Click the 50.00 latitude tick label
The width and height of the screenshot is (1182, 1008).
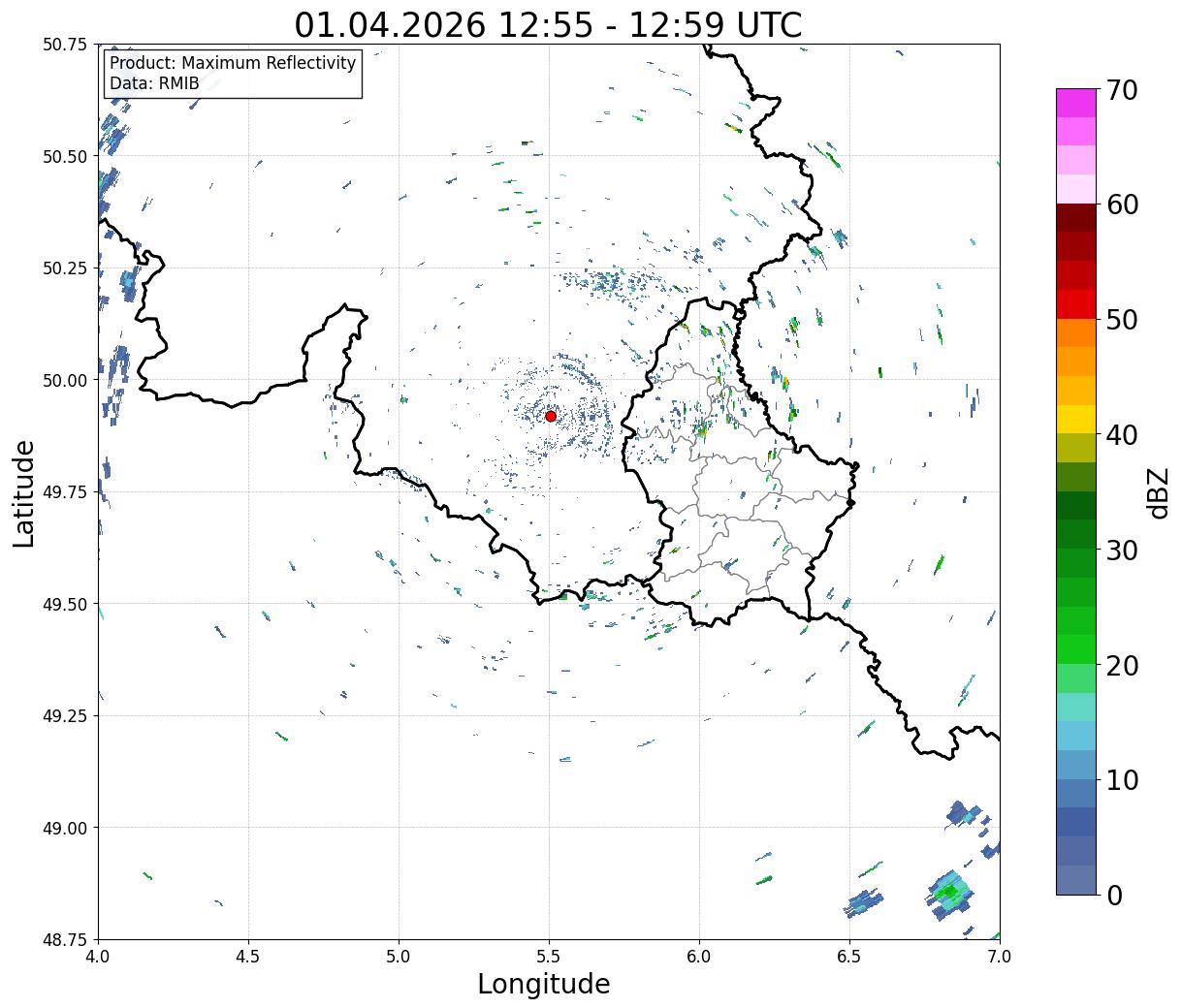pyautogui.click(x=65, y=380)
